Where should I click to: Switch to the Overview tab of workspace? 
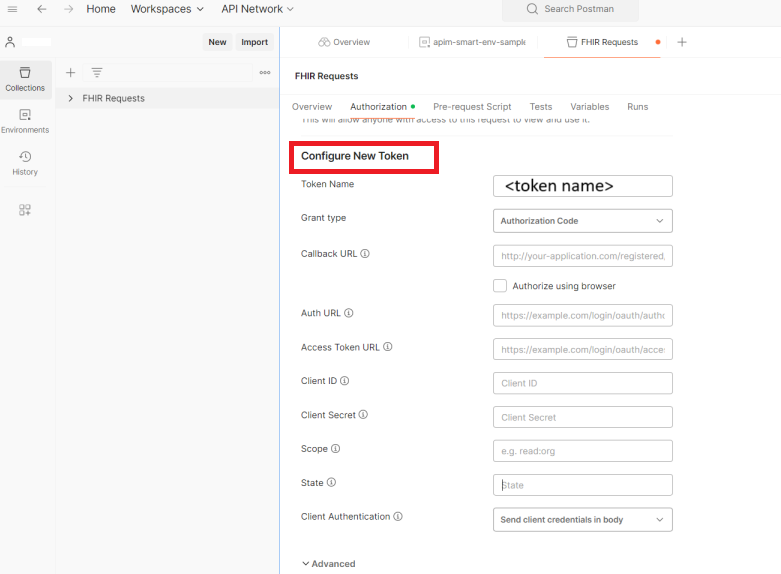click(x=344, y=42)
